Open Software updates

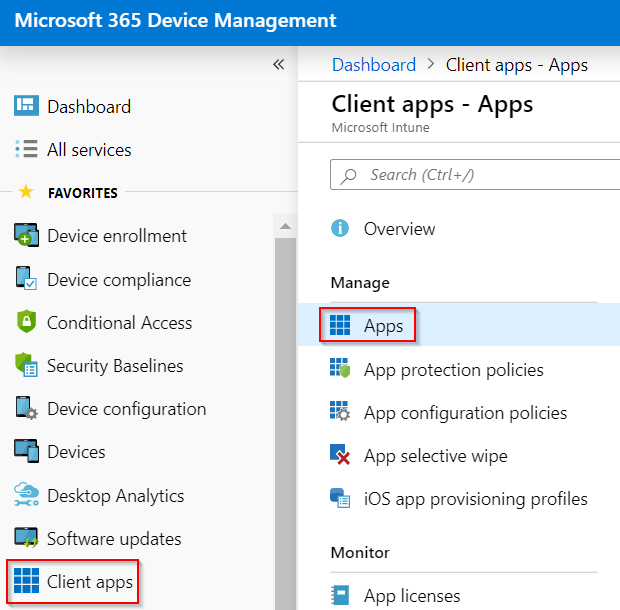[x=114, y=538]
